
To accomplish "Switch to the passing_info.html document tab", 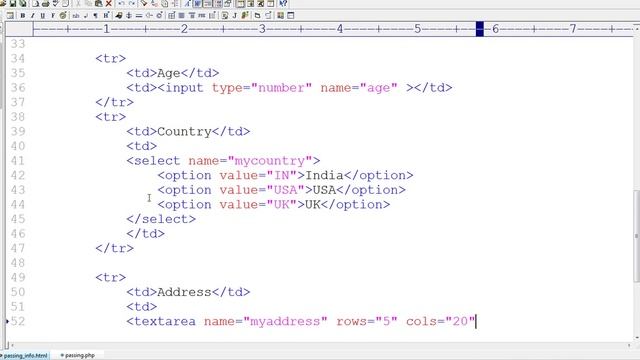I will (x=24, y=356).
